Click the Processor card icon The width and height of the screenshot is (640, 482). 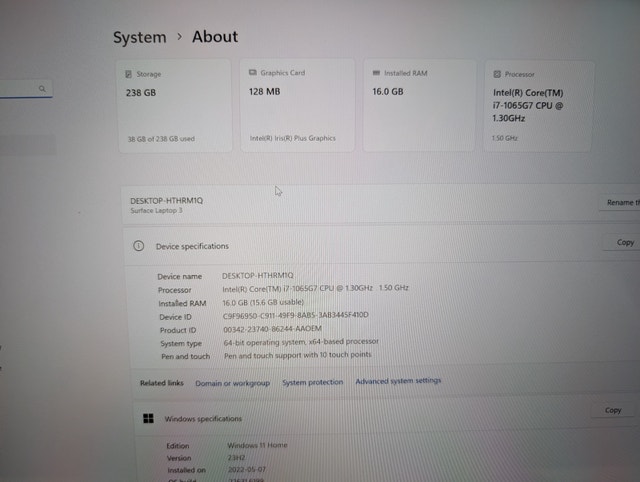[x=497, y=74]
